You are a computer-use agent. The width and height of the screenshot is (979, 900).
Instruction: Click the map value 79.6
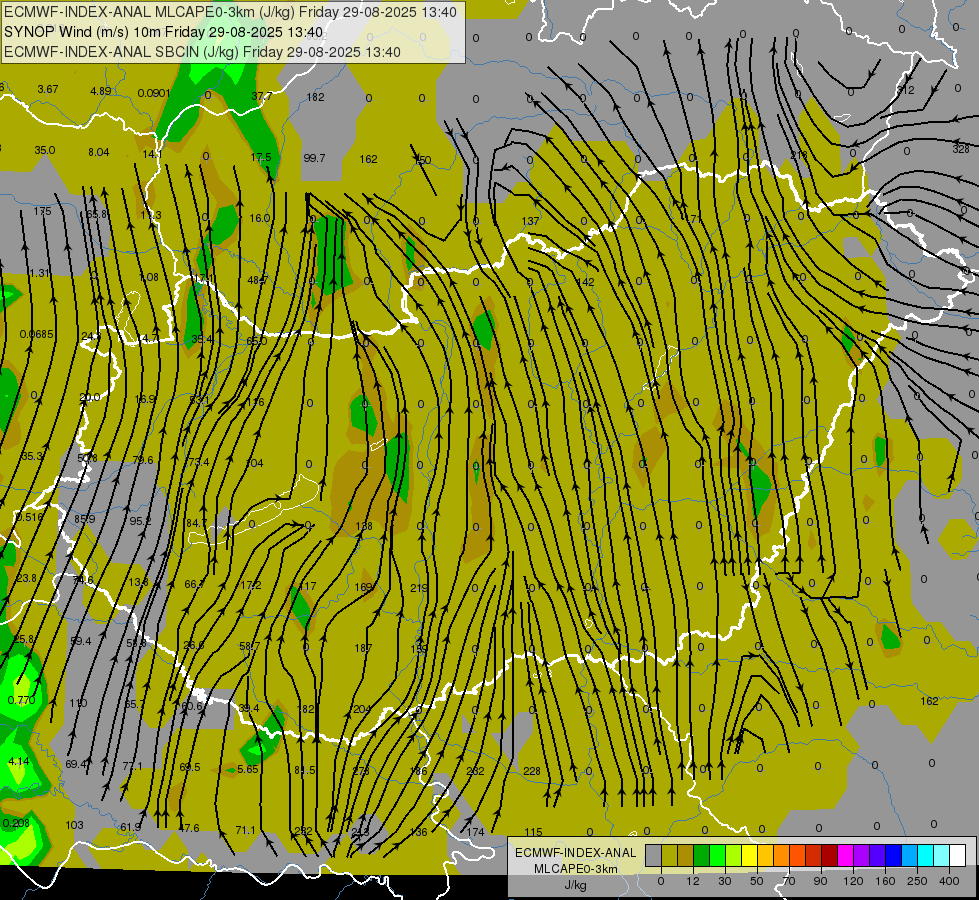pyautogui.click(x=142, y=460)
